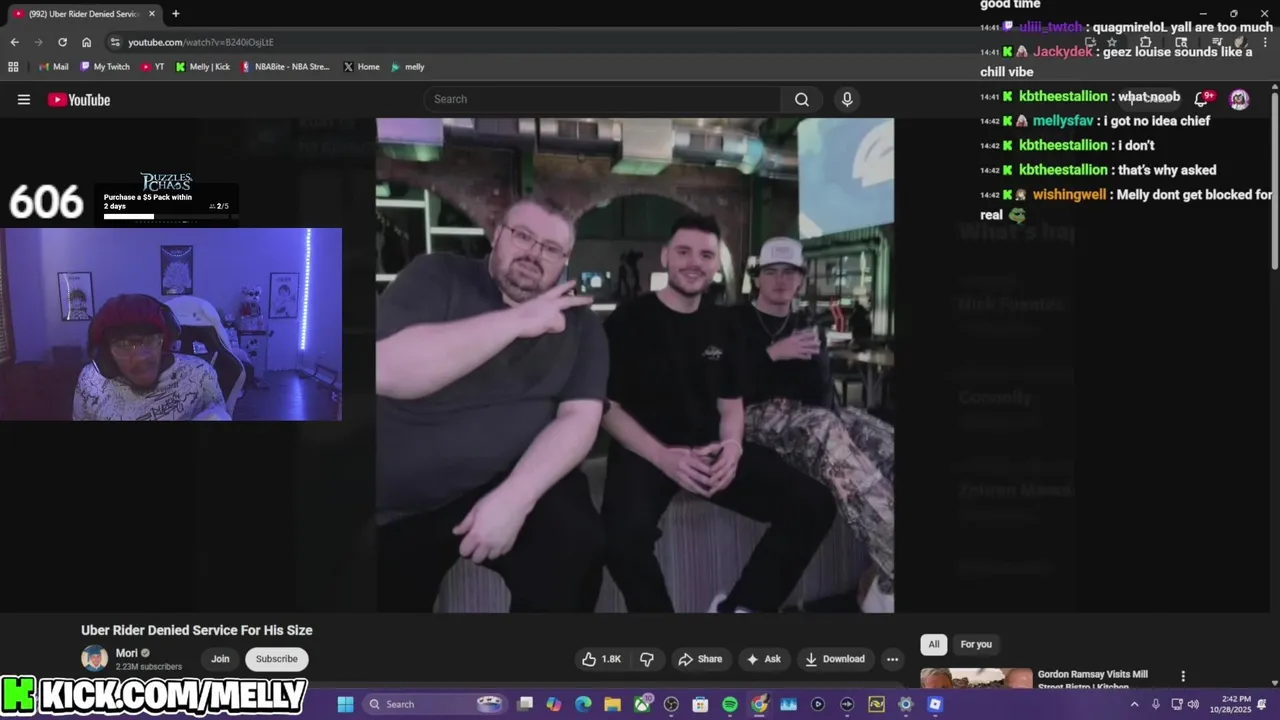
Task: Open Spotify from the taskbar
Action: coord(730,704)
